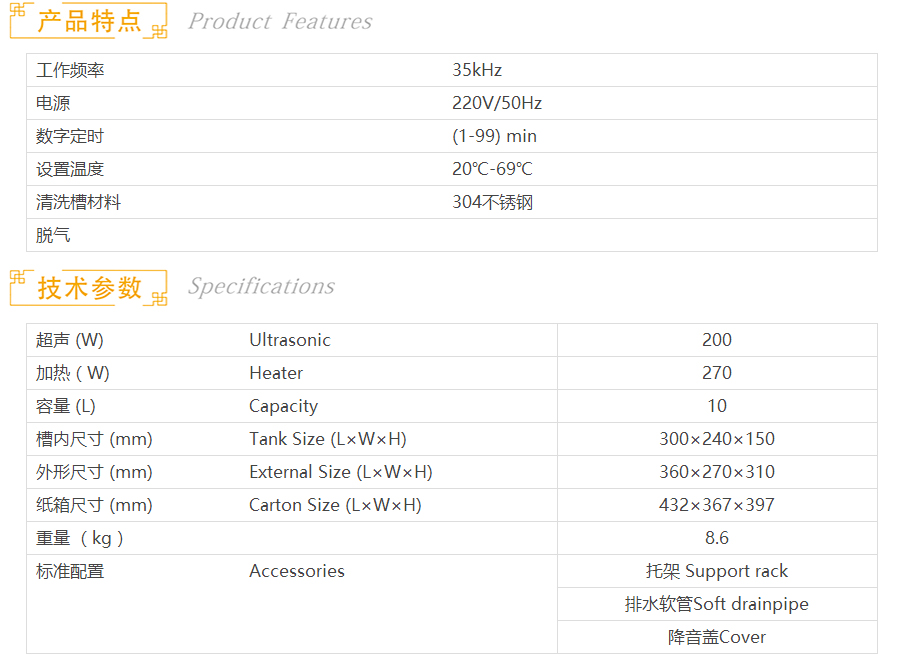
Task: Click the Tank Size (L×W×H) label
Action: (x=327, y=439)
